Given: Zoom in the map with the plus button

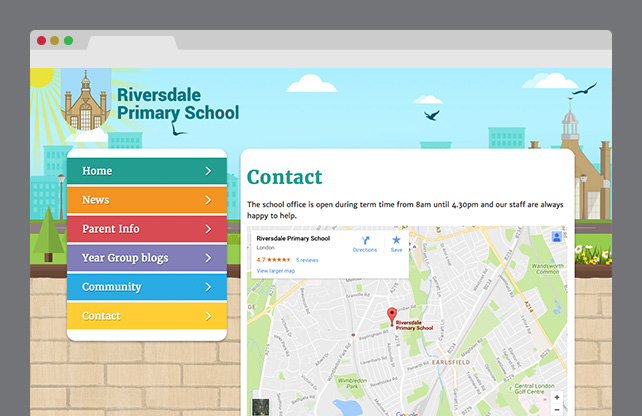Looking at the screenshot, I should pos(557,397).
